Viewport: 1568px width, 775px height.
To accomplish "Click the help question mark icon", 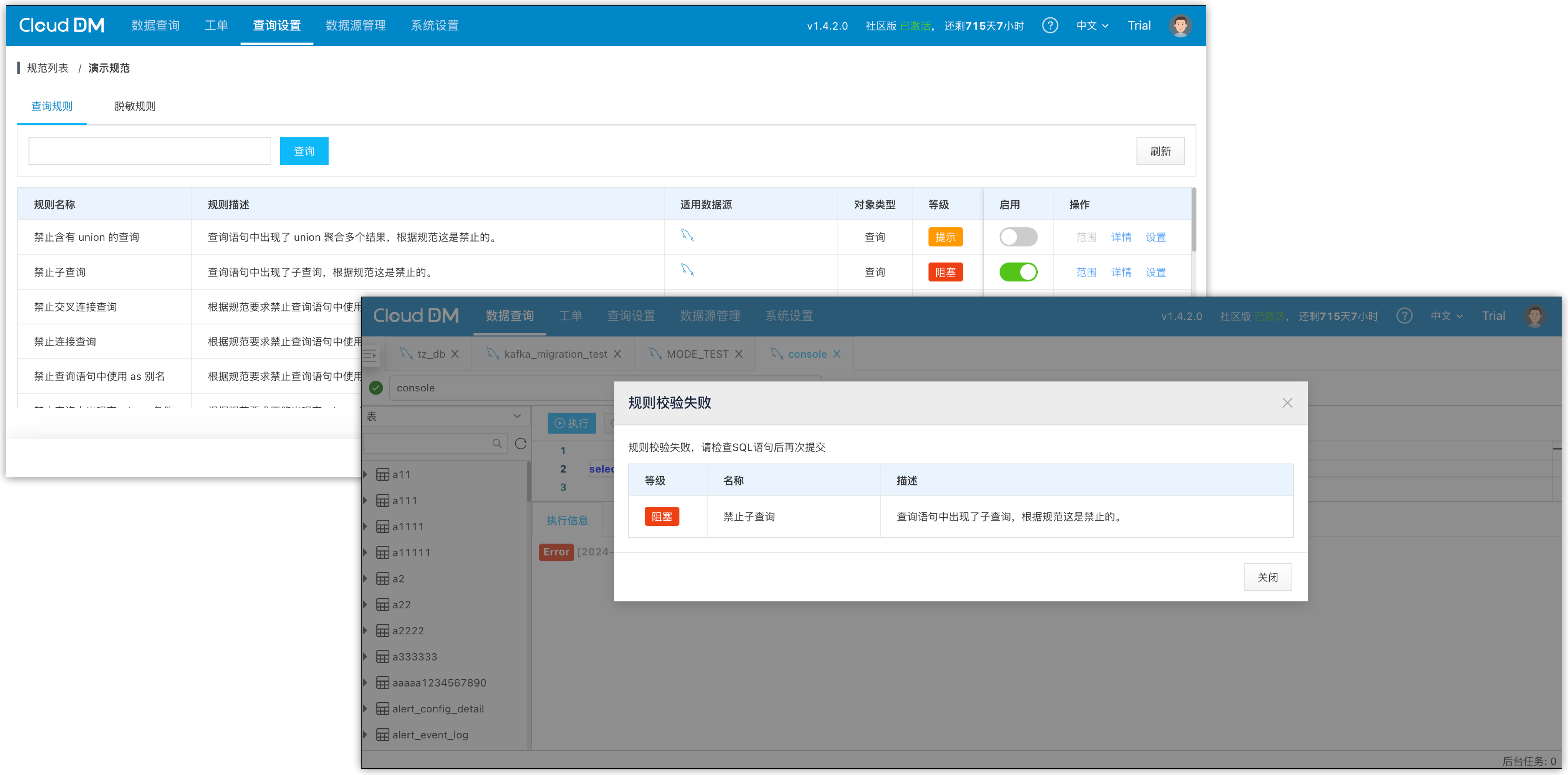I will click(1050, 26).
